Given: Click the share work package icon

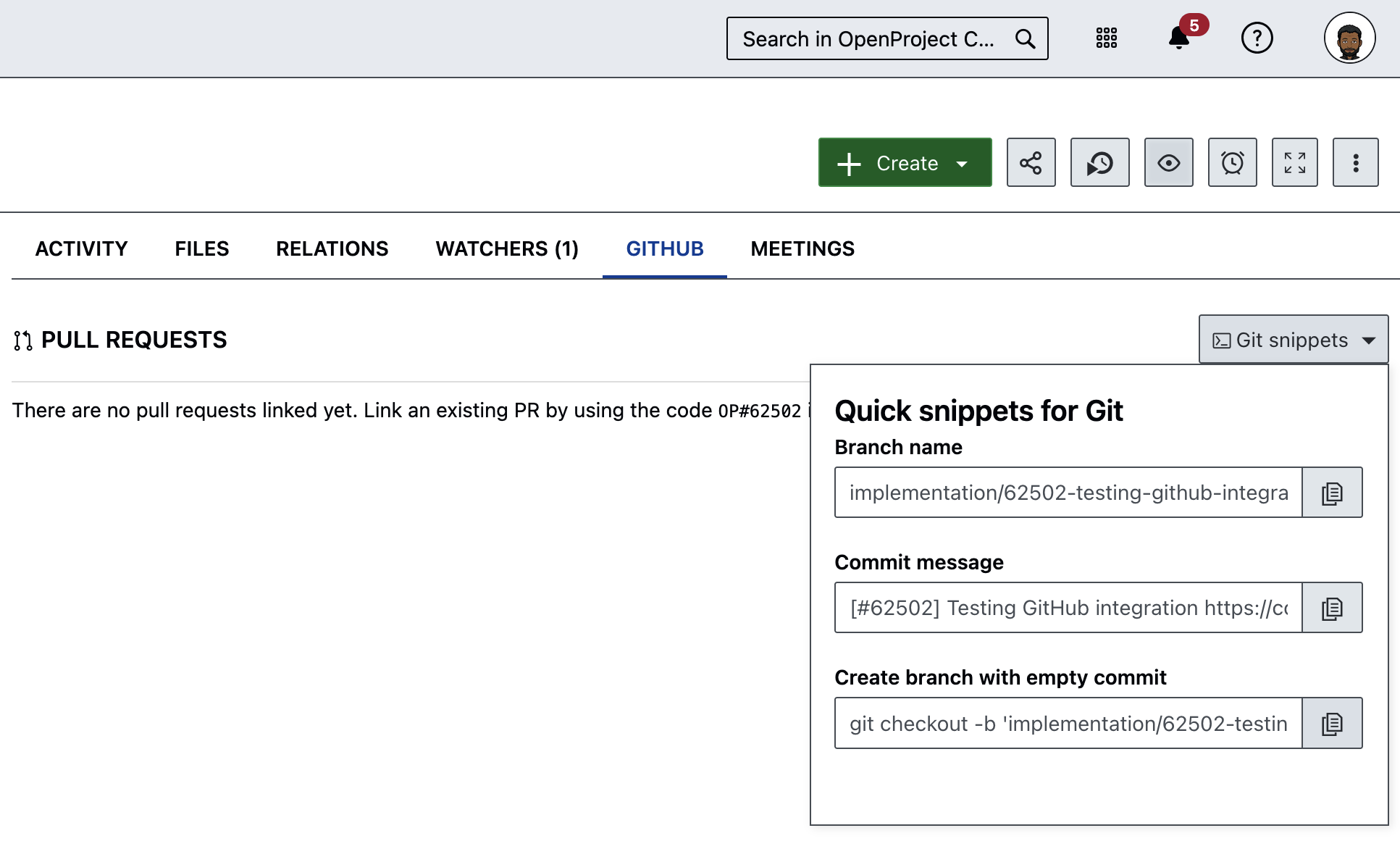Looking at the screenshot, I should 1031,163.
